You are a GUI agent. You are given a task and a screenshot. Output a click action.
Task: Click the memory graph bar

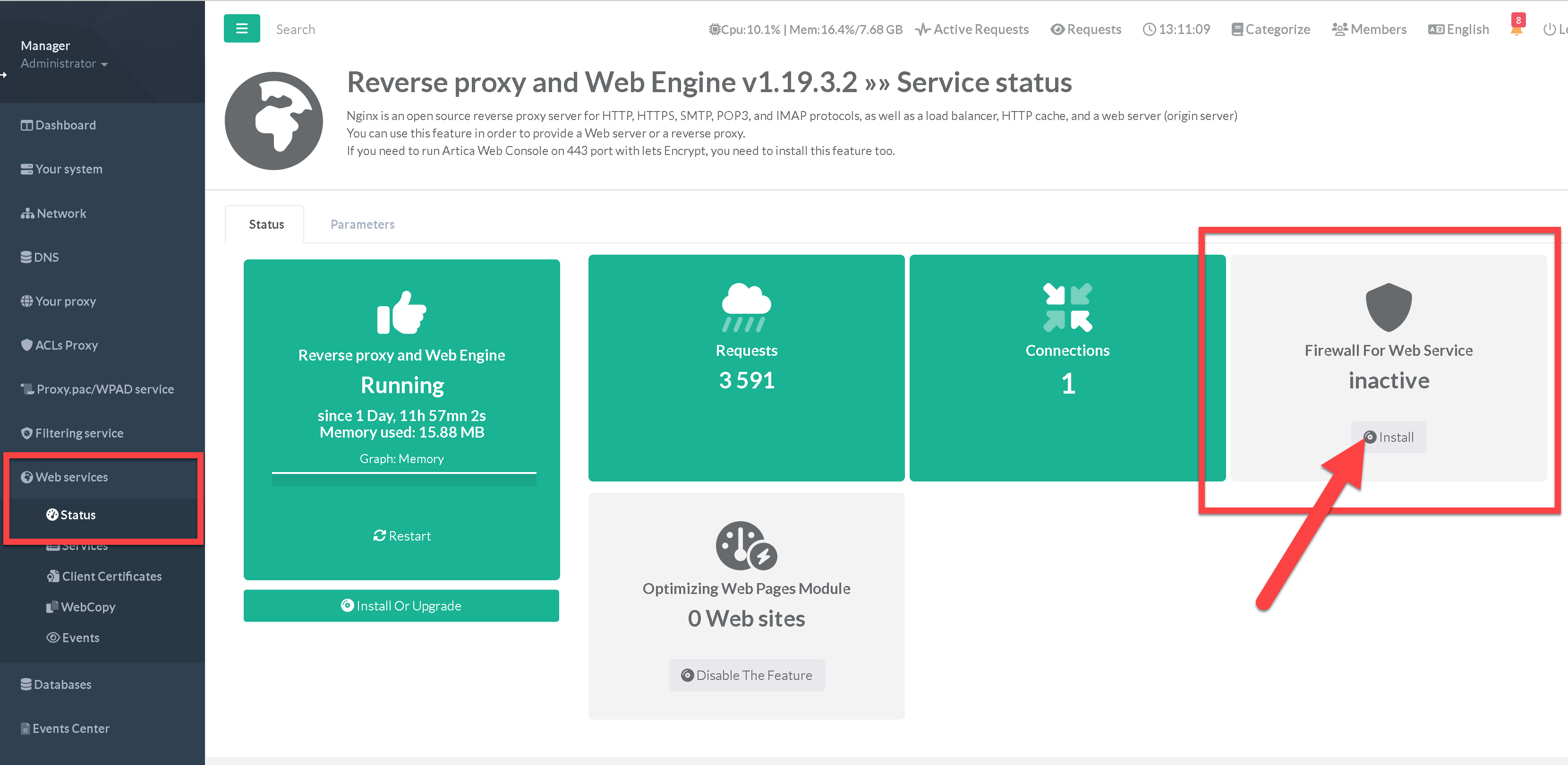tap(403, 479)
